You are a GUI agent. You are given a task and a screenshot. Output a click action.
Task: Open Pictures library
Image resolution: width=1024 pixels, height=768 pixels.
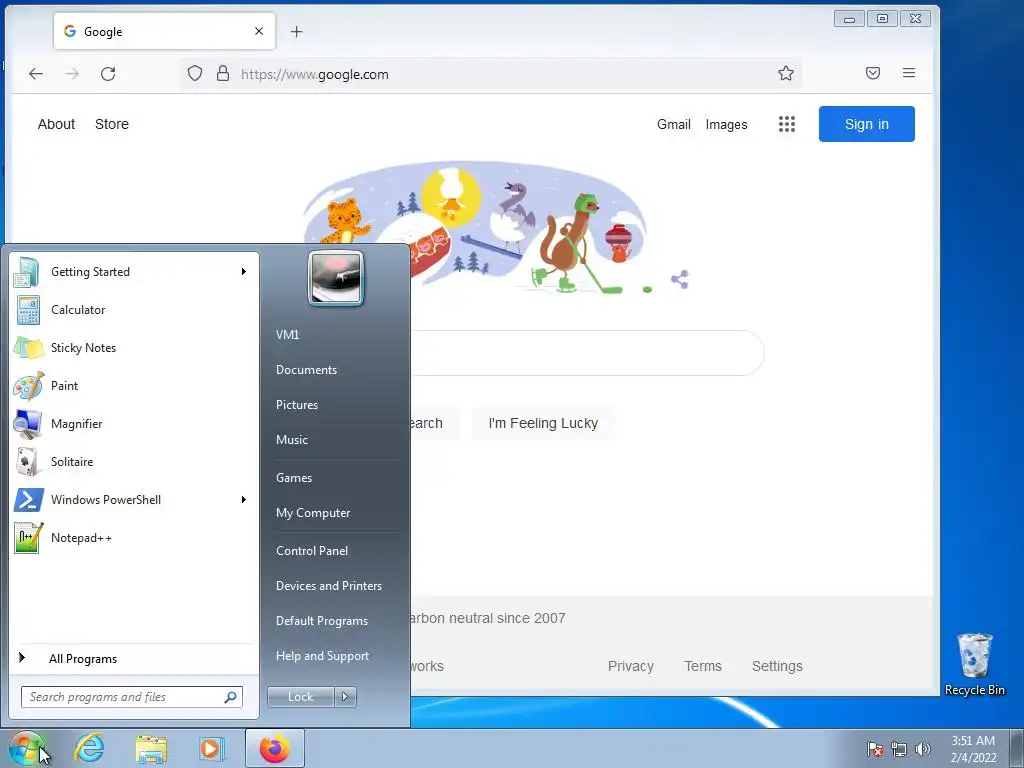[x=296, y=405]
